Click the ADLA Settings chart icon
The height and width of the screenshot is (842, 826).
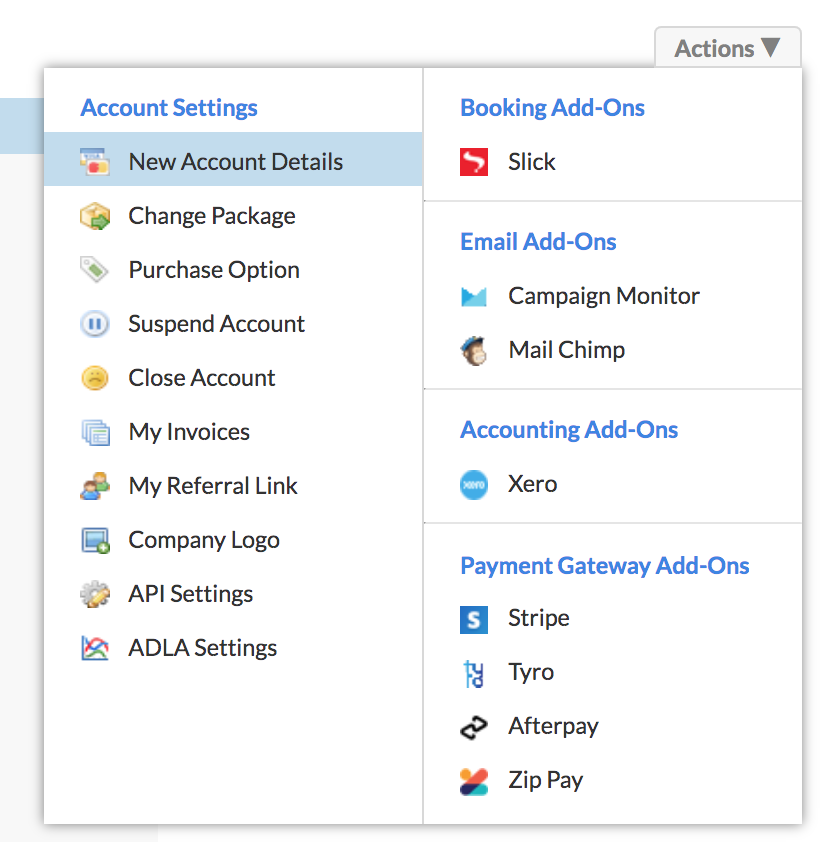point(95,648)
